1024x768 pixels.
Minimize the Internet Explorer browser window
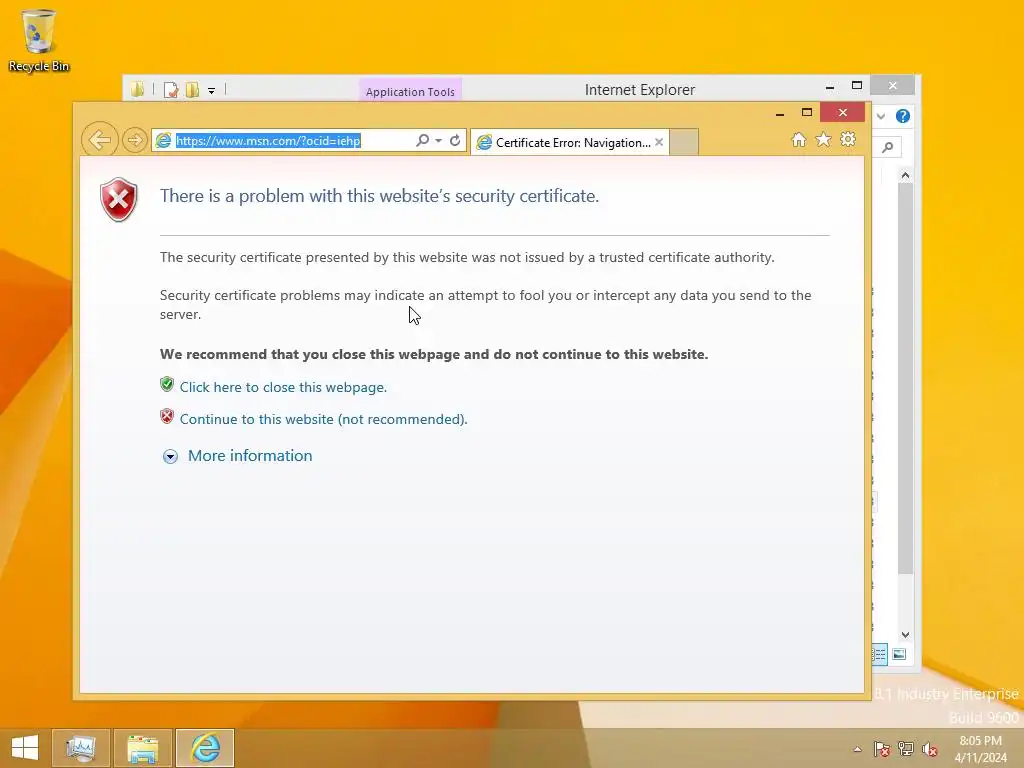coord(780,114)
